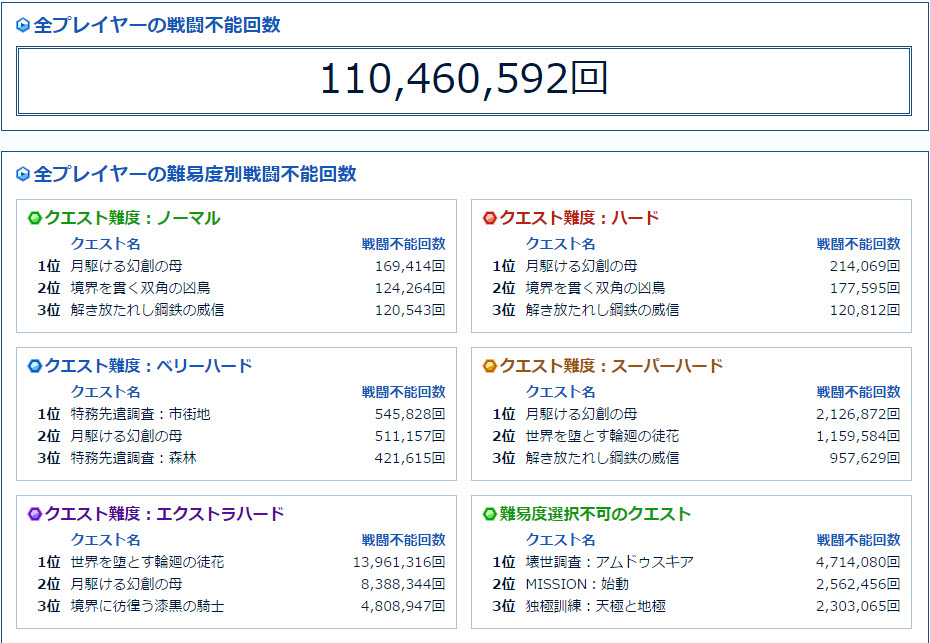Click the green ノーマル difficulty icon

tap(35, 218)
